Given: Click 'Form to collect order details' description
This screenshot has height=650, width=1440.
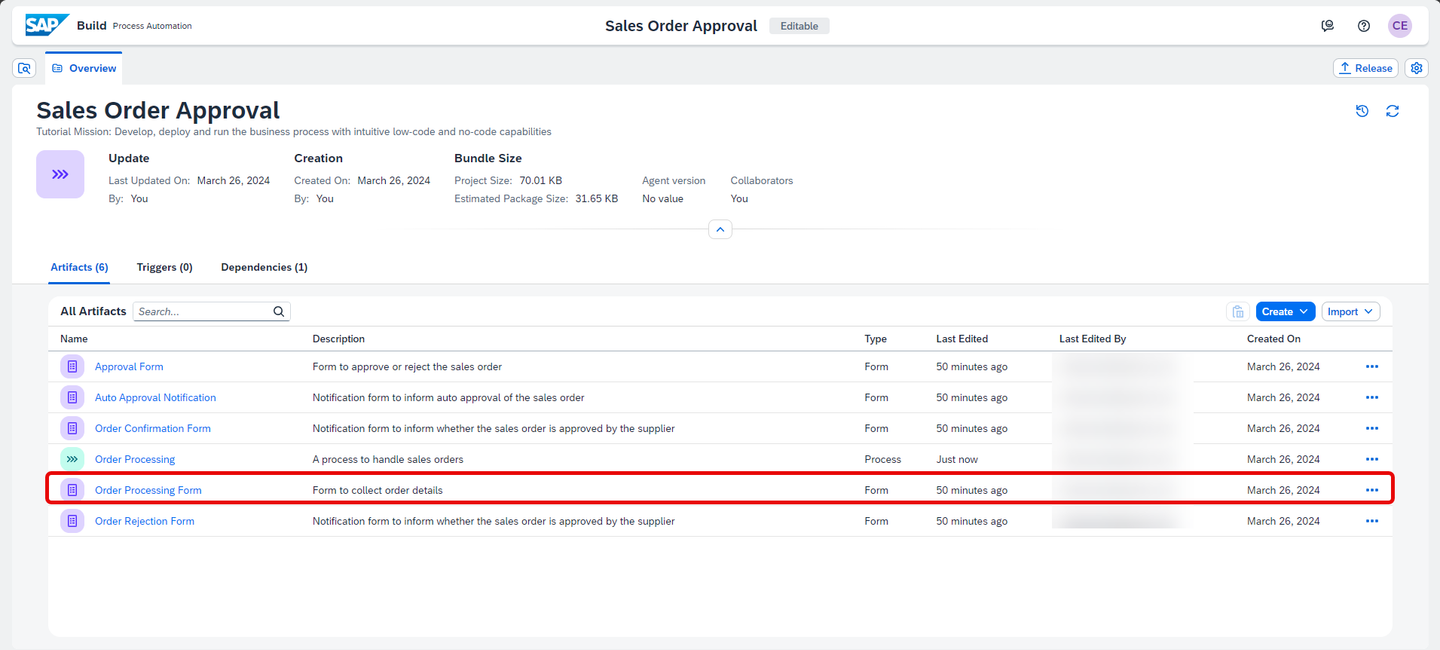Looking at the screenshot, I should (x=378, y=491).
